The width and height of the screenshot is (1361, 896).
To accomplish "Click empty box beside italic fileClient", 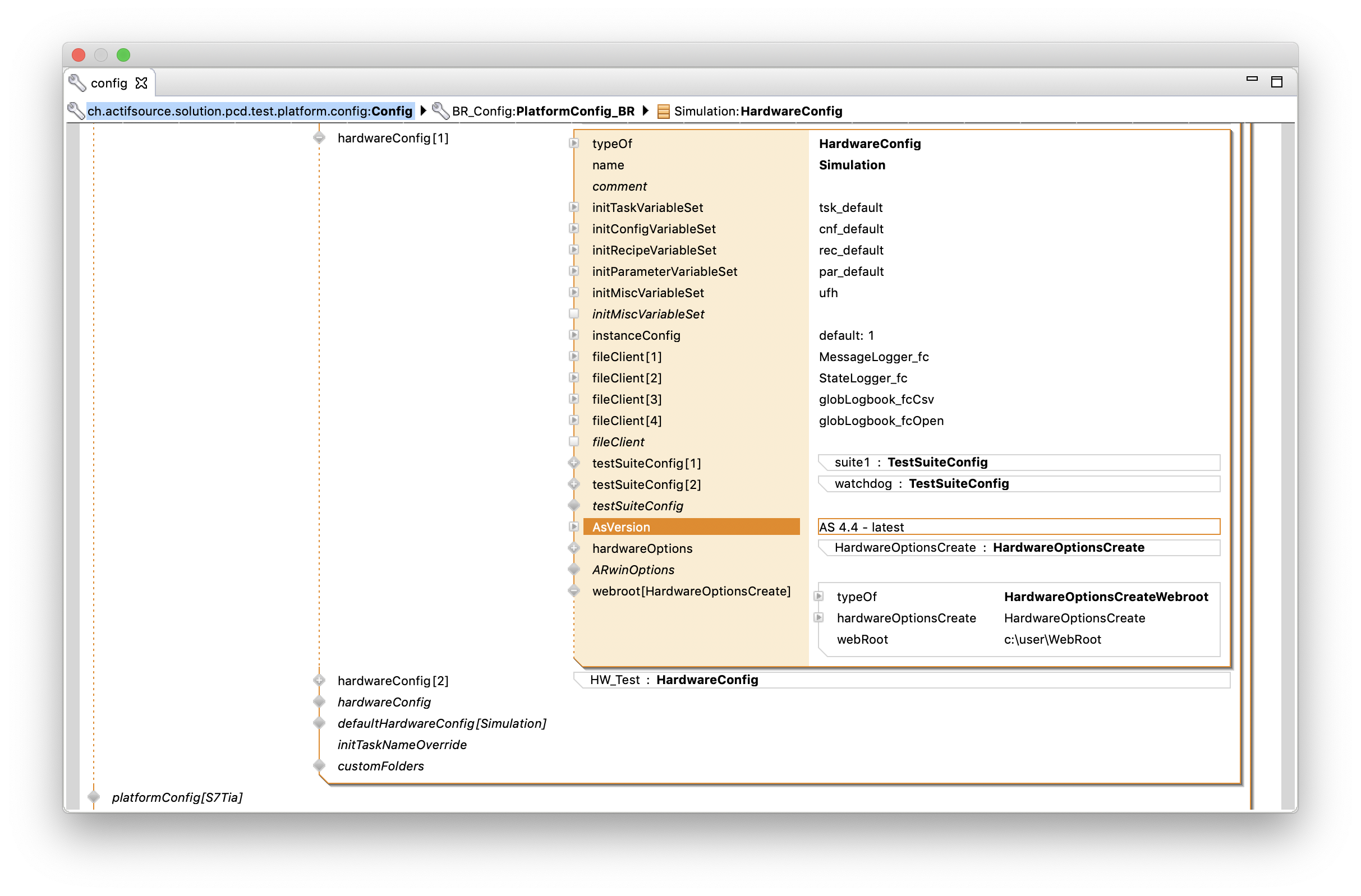I will (573, 442).
